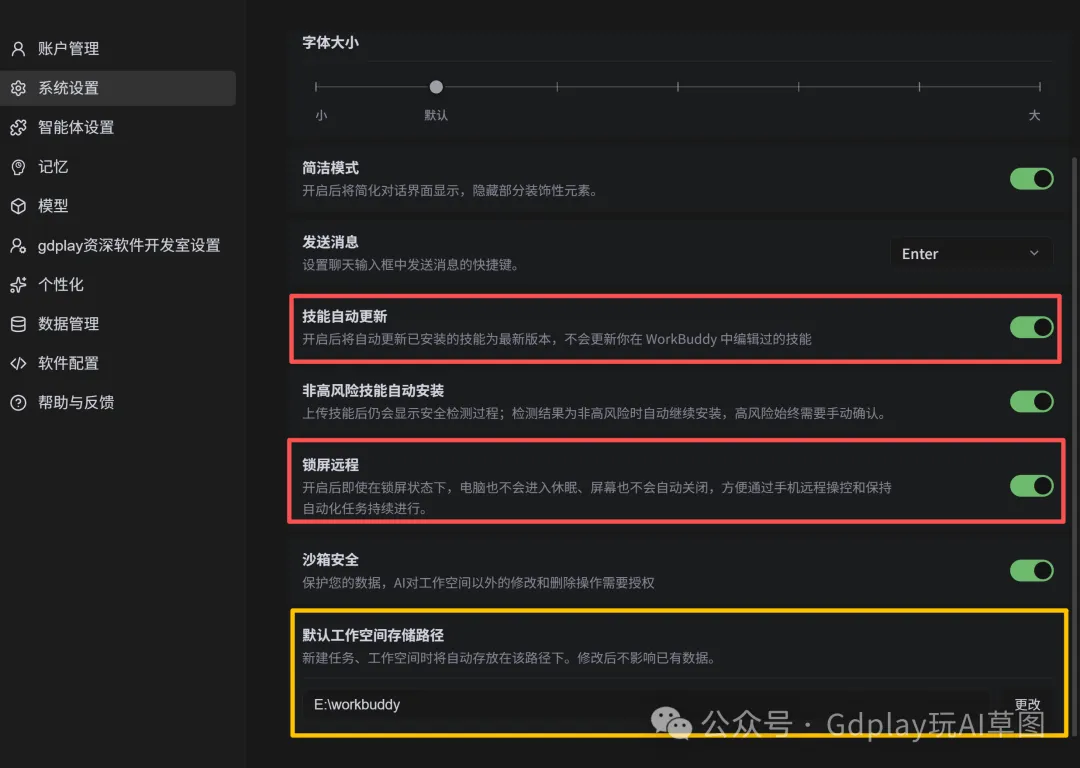Click the software config code icon

tap(19, 363)
